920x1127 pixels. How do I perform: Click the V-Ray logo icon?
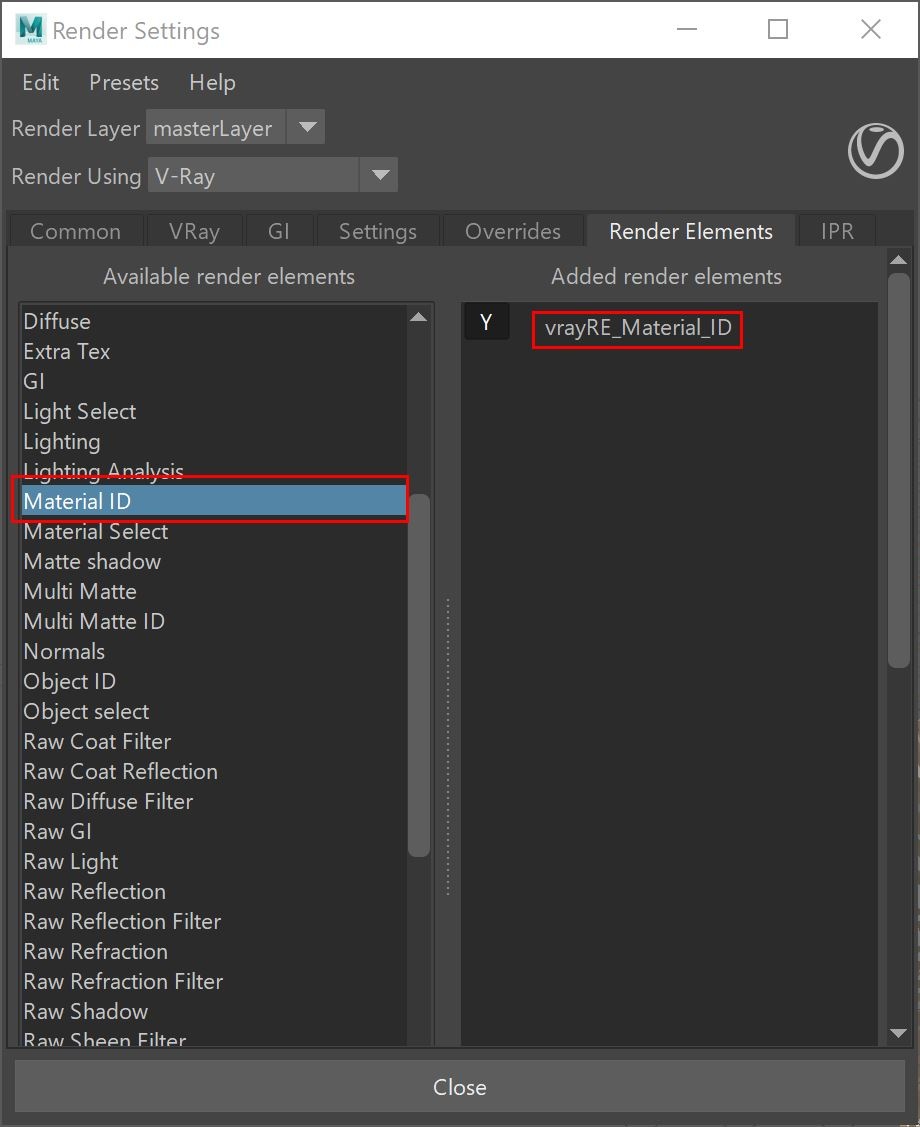tap(875, 150)
